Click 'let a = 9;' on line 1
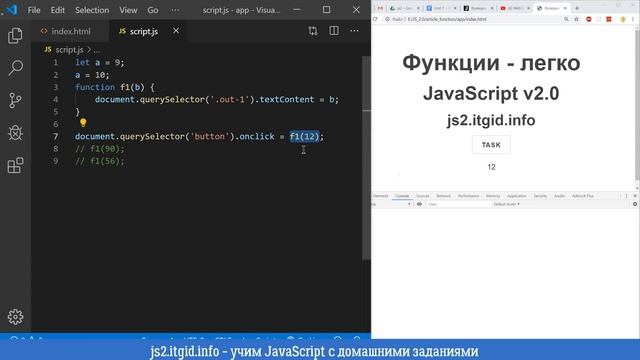Screen dimensions: 640x360 click(100, 62)
